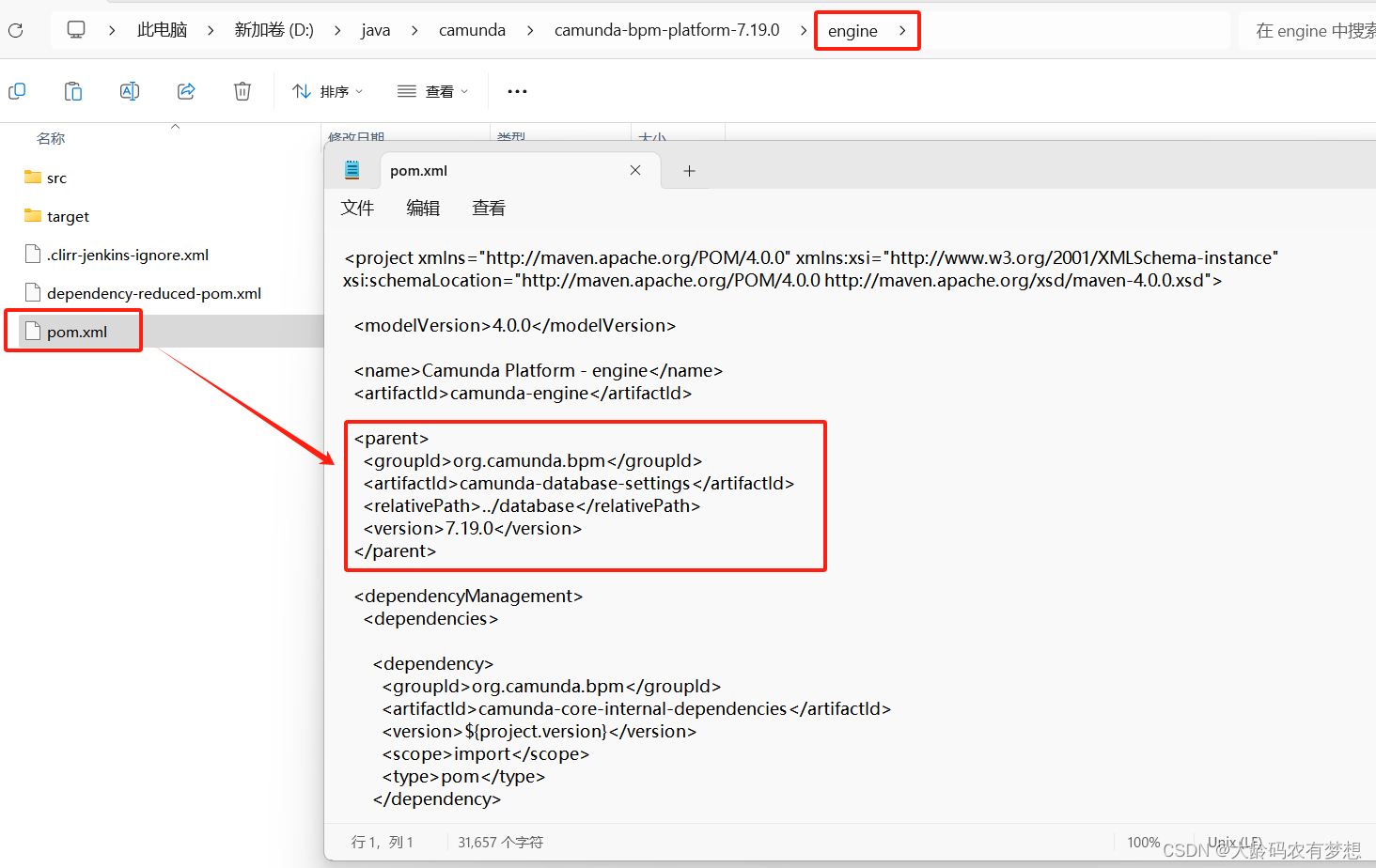Click the 行 1, 列 1 status bar entry

383,842
